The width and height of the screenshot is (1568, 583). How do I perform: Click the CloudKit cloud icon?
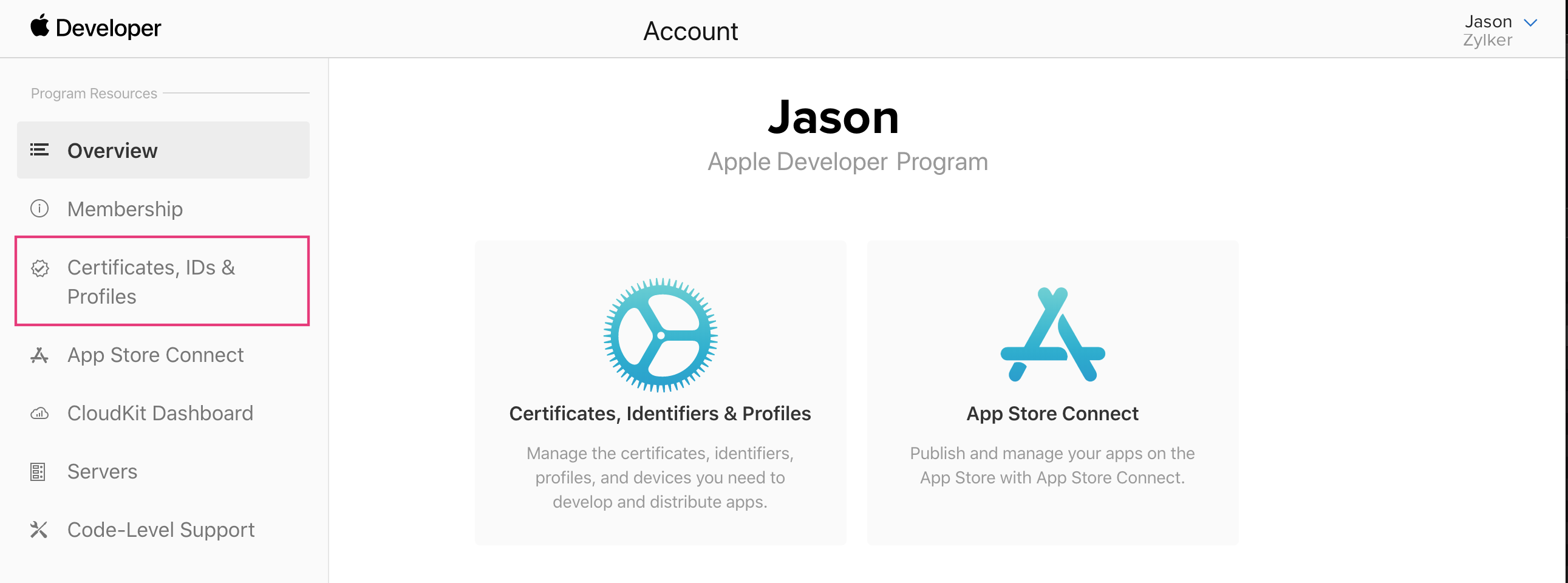click(39, 414)
